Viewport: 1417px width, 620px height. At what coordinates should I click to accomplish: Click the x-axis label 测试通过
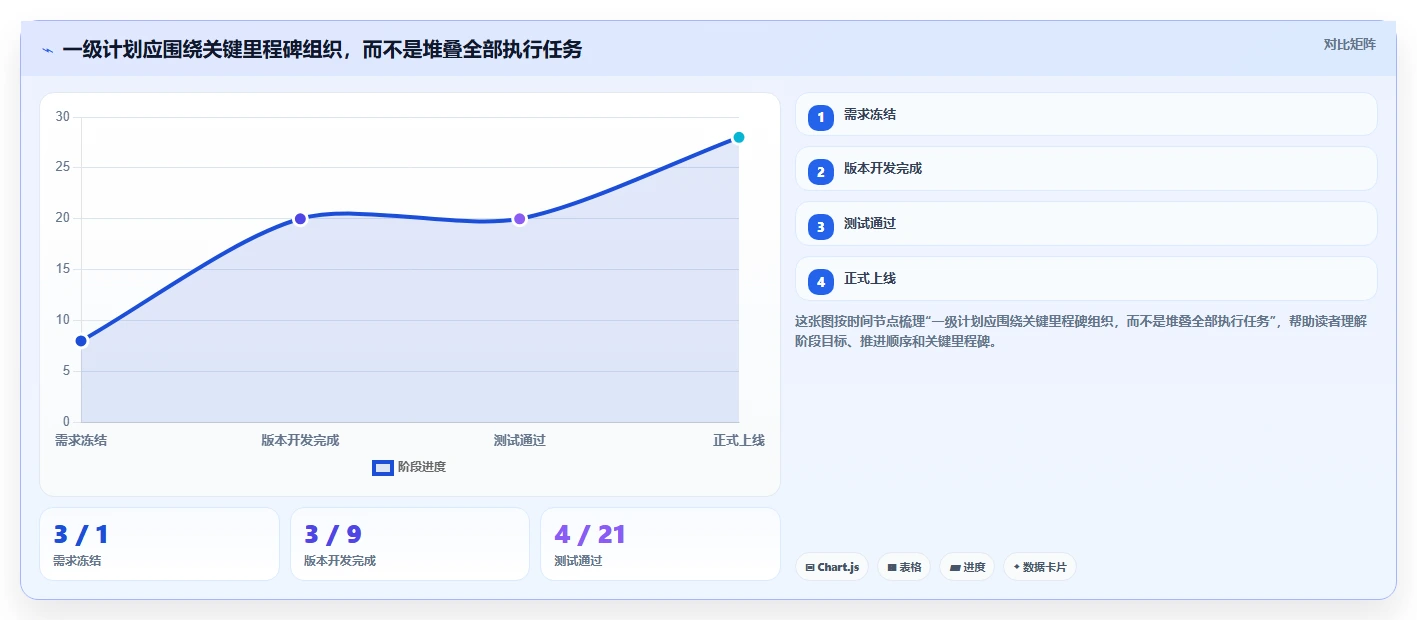(x=519, y=440)
